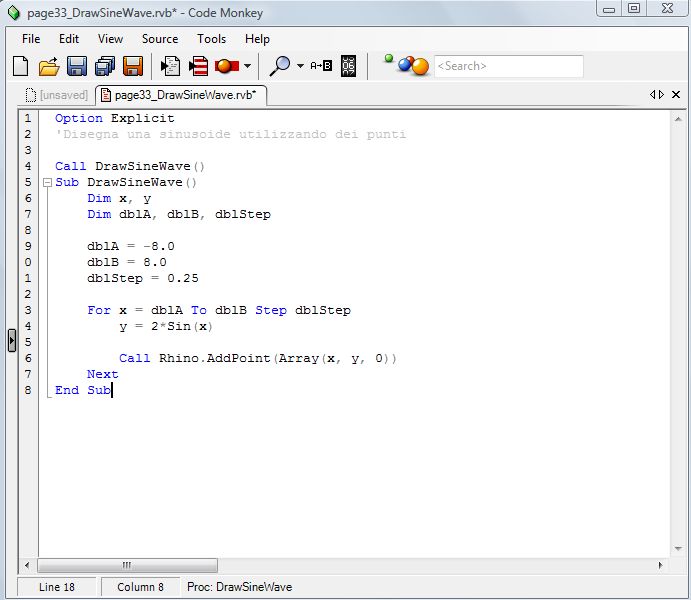Collapse the Sub DrawSineWave fold marker
This screenshot has height=600, width=691.
(47, 182)
